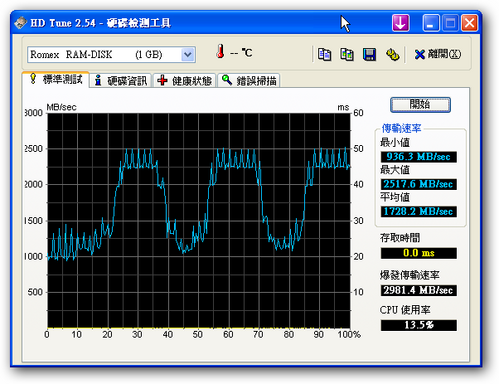The height and width of the screenshot is (384, 499).
Task: Click the blue X exit icon
Action: tap(419, 54)
